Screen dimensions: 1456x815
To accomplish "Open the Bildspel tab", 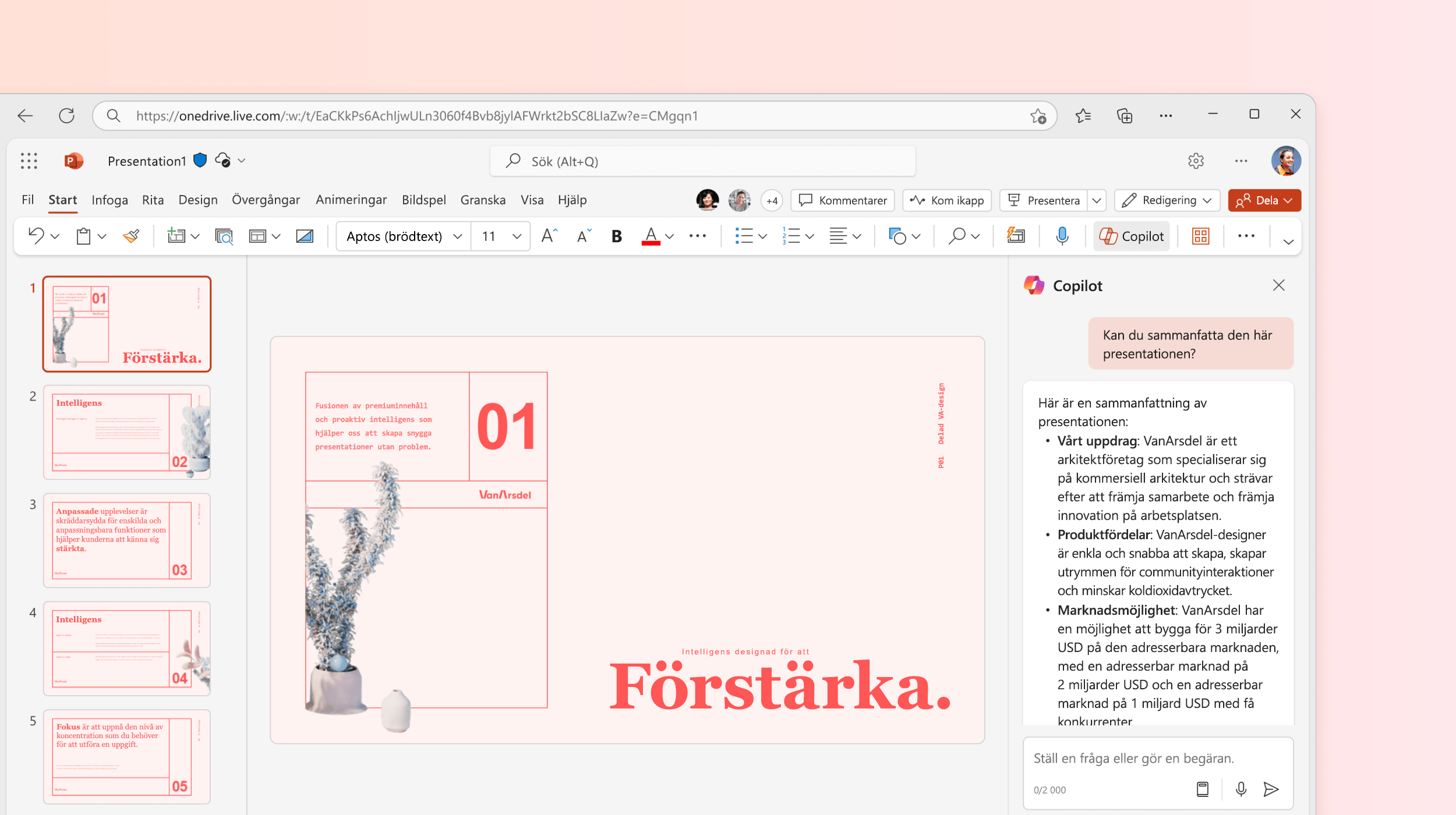I will (x=424, y=200).
